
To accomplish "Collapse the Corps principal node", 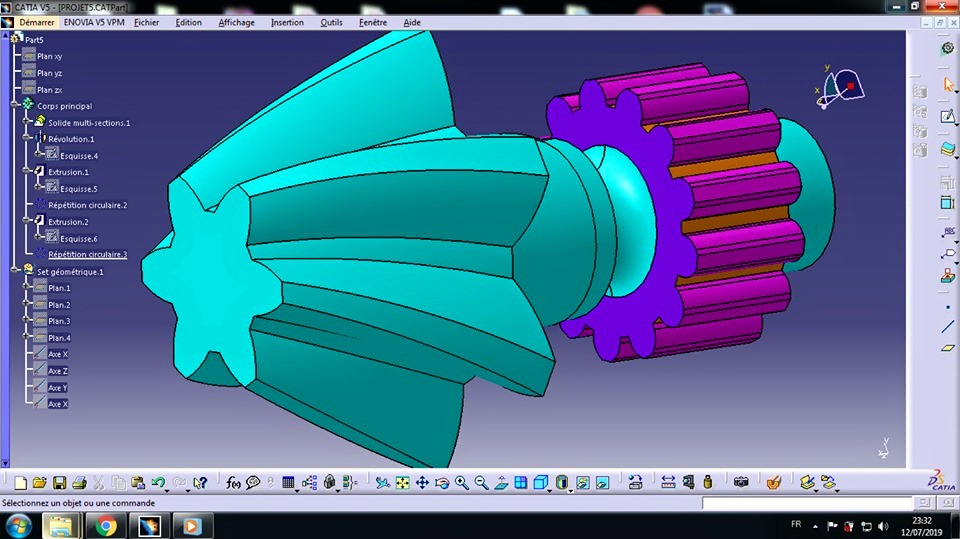I will 15,105.
